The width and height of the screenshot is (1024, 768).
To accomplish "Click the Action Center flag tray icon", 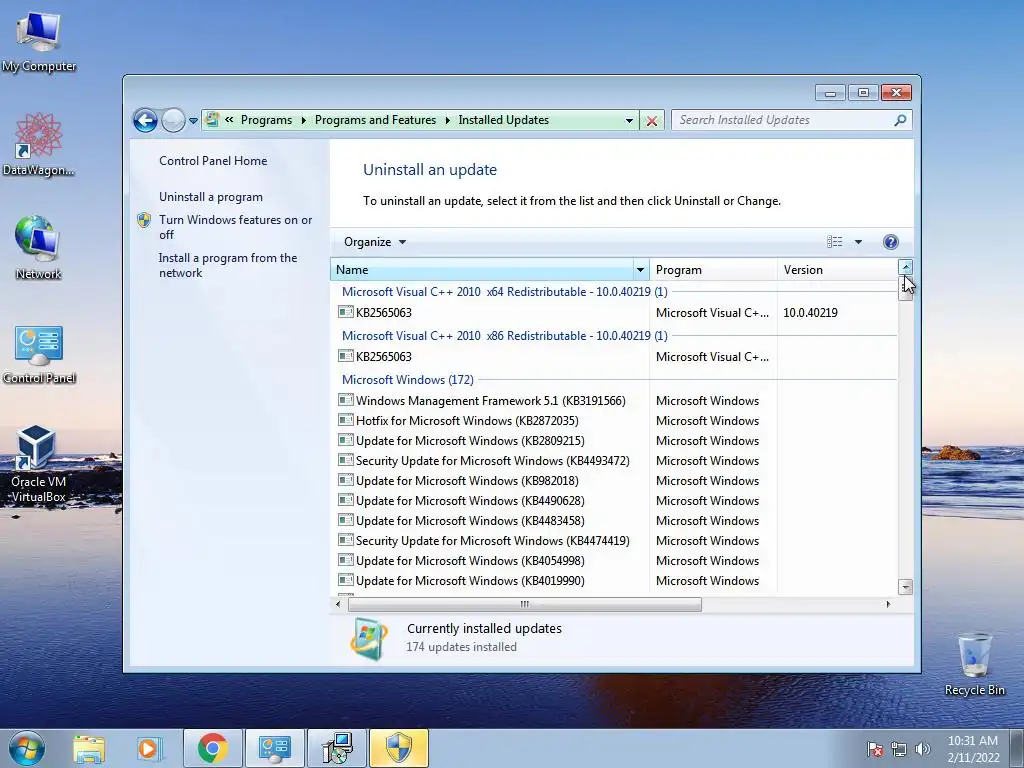I will (875, 749).
